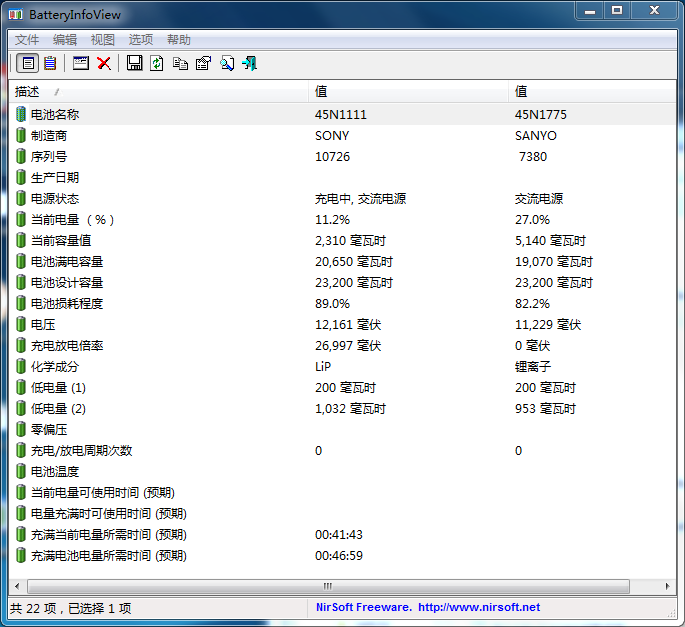This screenshot has width=685, height=627.
Task: Copy selected items using toolbar copy icon
Action: coord(180,63)
